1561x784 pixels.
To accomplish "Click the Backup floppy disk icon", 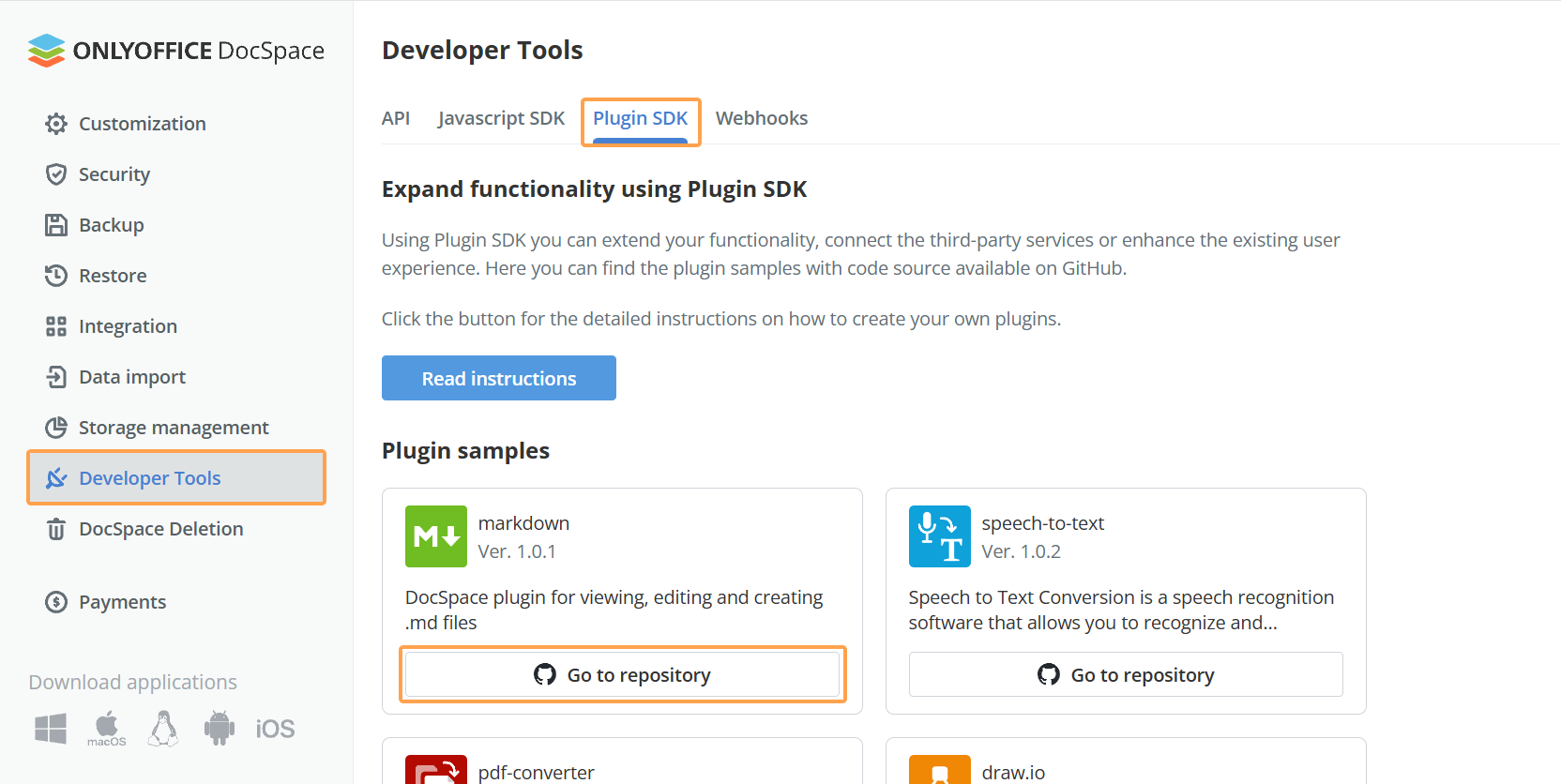I will 56,225.
